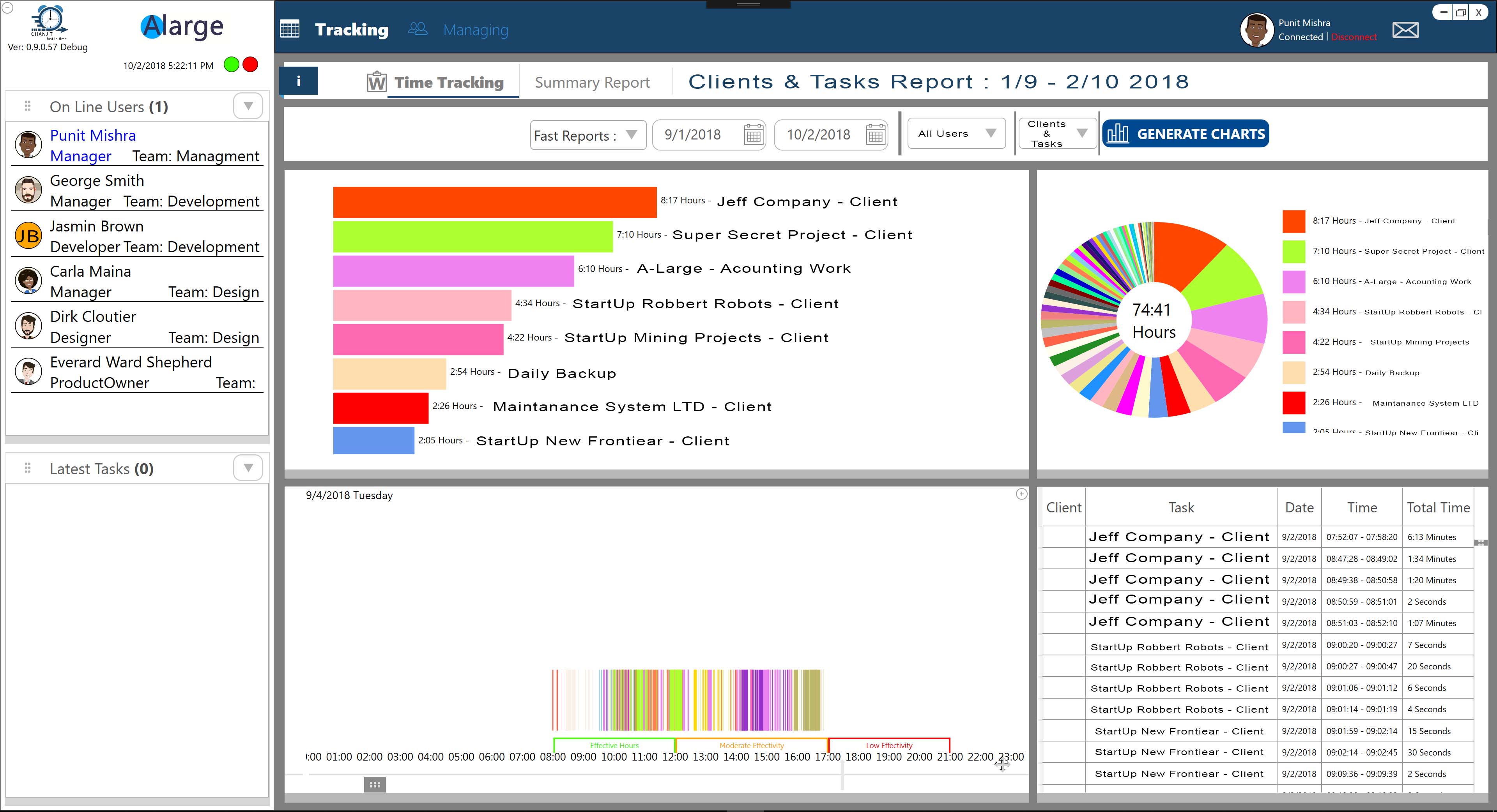Switch to the Summary Report tab
The height and width of the screenshot is (812, 1497).
tap(592, 83)
